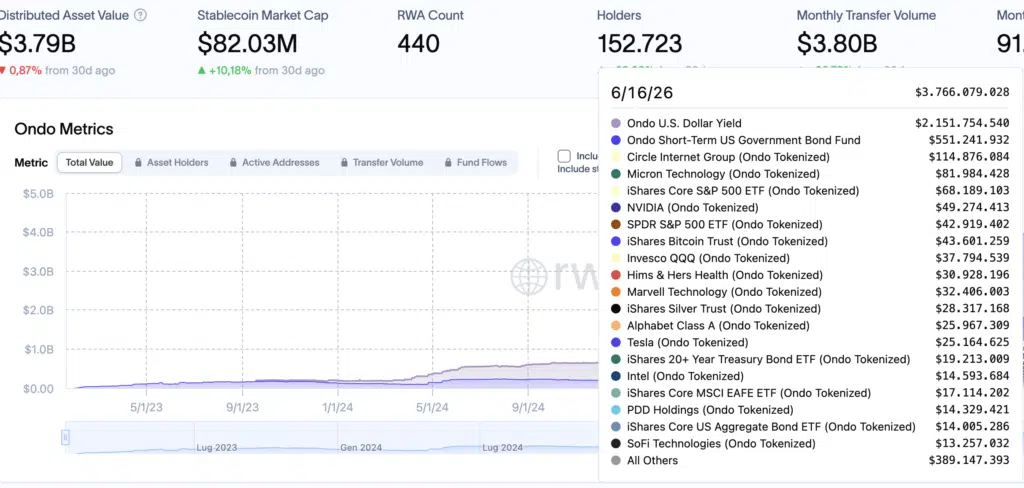The width and height of the screenshot is (1024, 488).
Task: Click the Ondo U.S. Dollar Yield color dot
Action: [615, 123]
